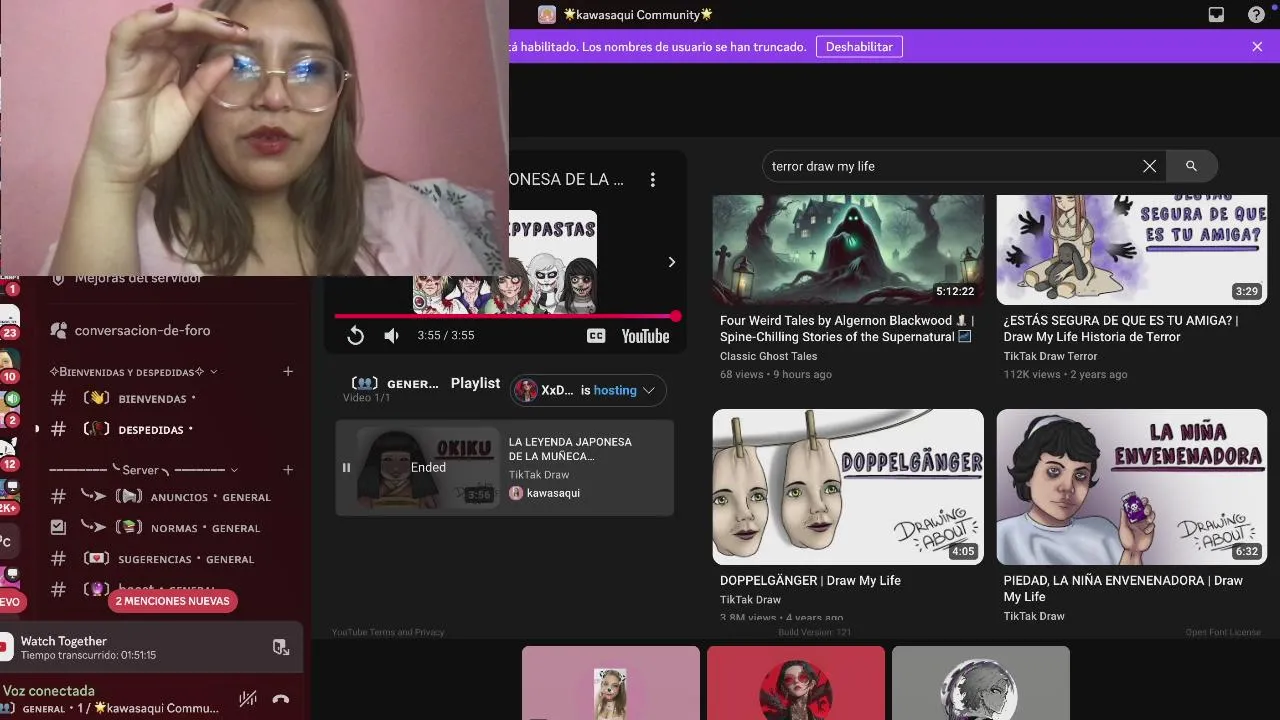Pause icon on OKIKU playlist item
Screen dimensions: 1280x720
pos(346,467)
